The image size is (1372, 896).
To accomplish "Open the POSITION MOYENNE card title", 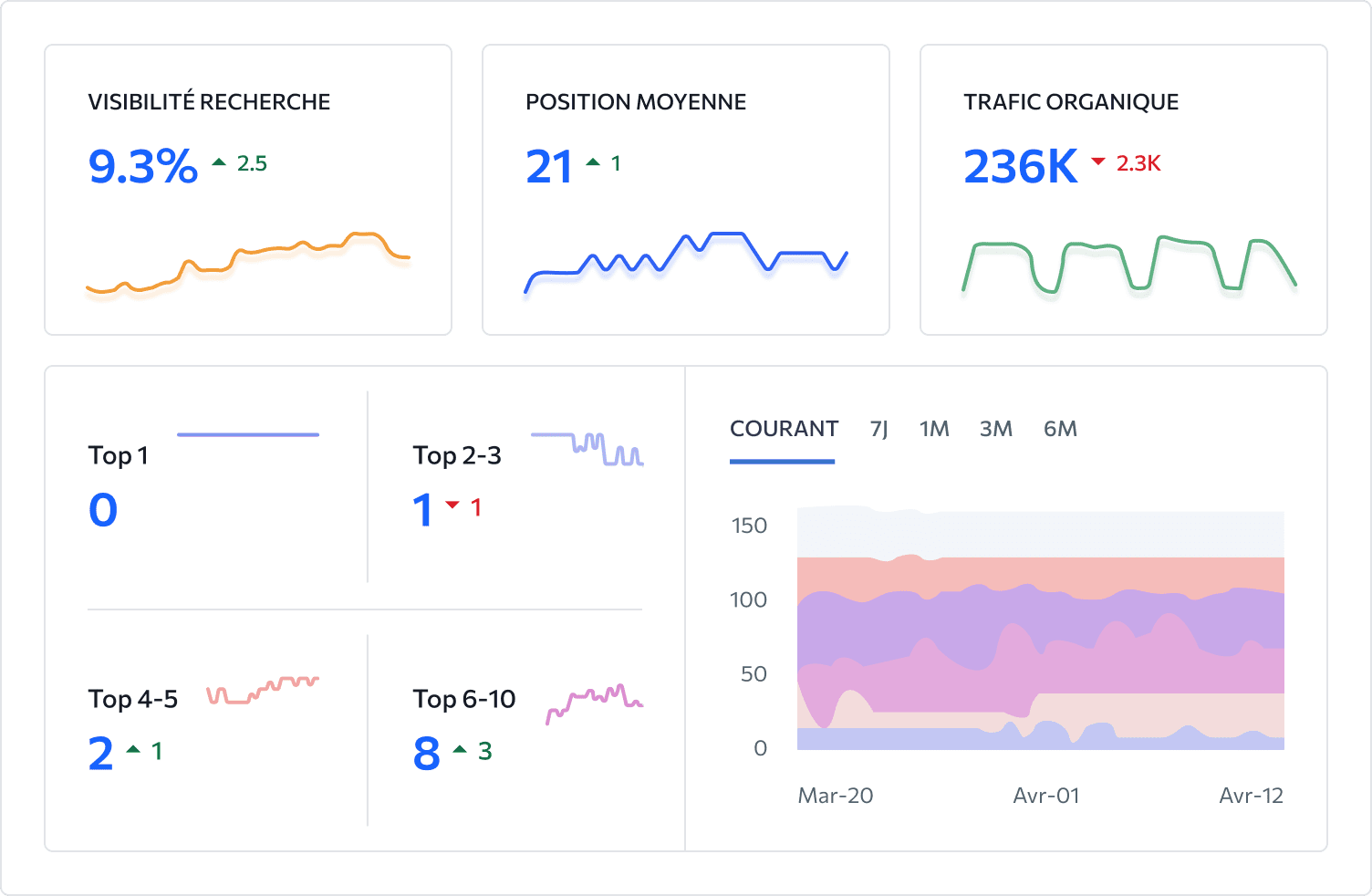I will (636, 101).
